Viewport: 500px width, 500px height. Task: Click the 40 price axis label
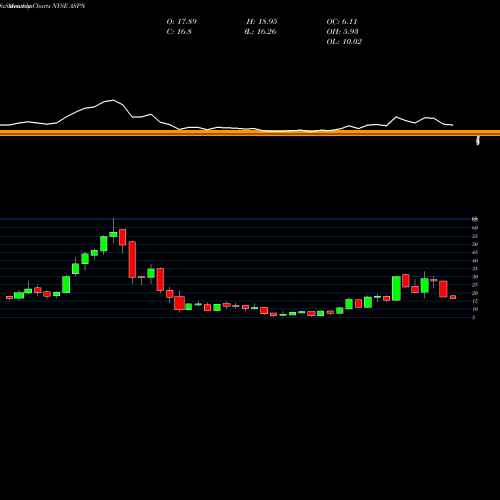(475, 261)
